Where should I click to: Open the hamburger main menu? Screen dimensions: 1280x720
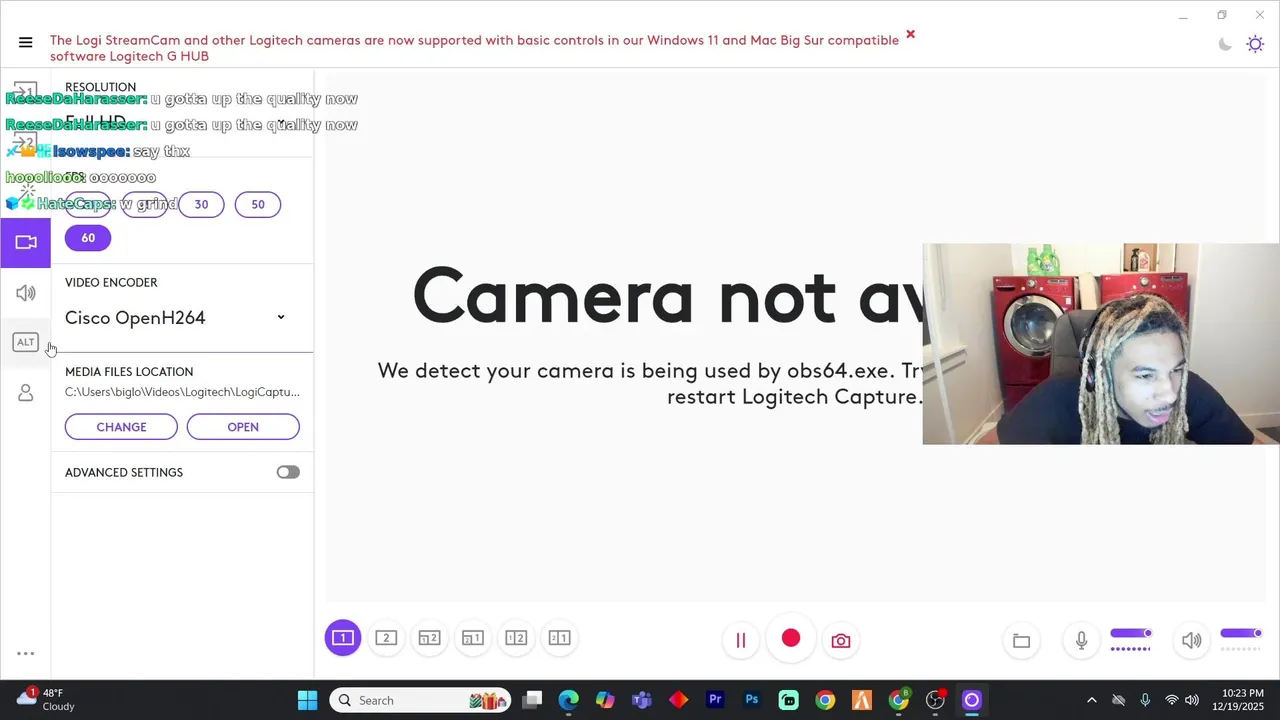[x=25, y=42]
